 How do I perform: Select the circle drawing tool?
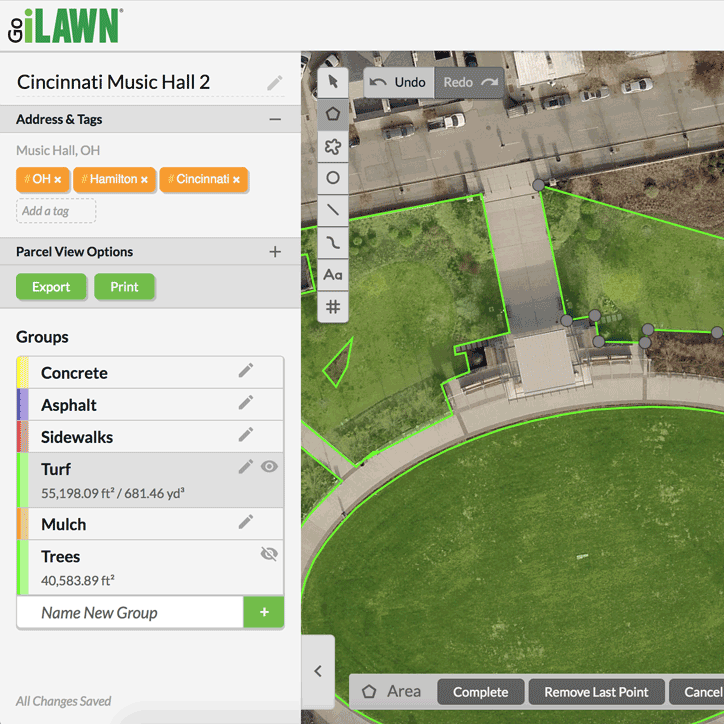(x=333, y=178)
